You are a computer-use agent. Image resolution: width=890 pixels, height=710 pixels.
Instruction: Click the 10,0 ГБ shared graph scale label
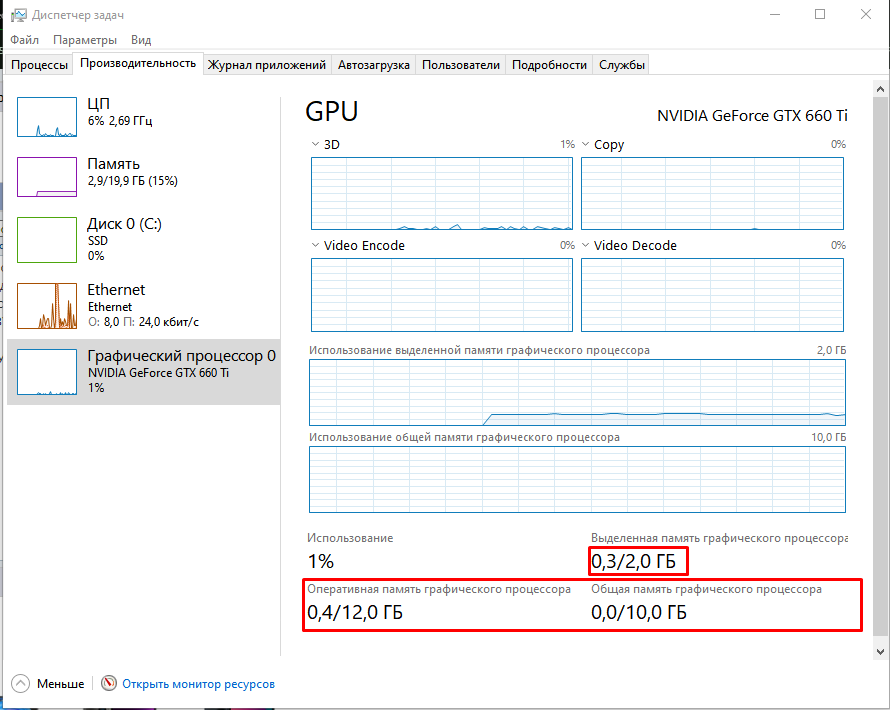[x=828, y=438]
